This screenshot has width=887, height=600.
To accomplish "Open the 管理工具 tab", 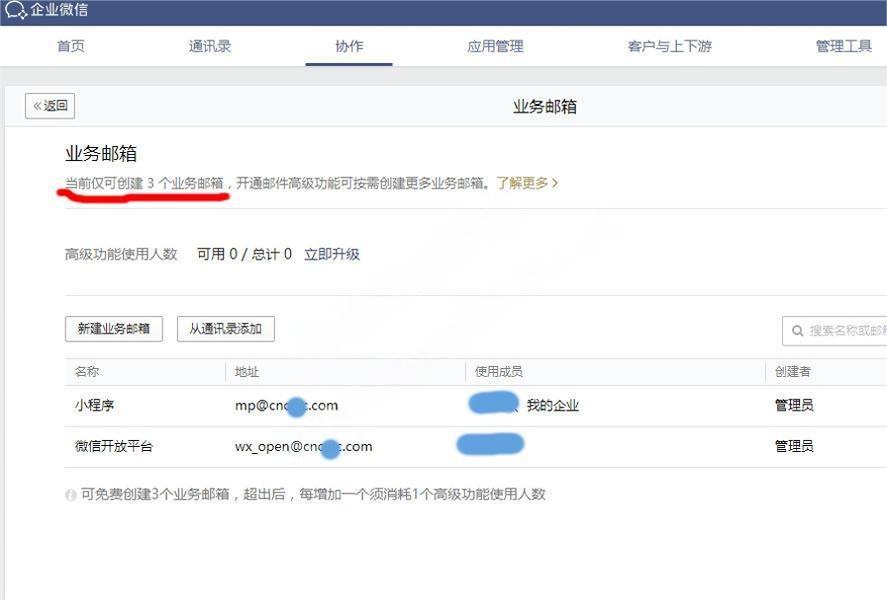I will [x=843, y=46].
